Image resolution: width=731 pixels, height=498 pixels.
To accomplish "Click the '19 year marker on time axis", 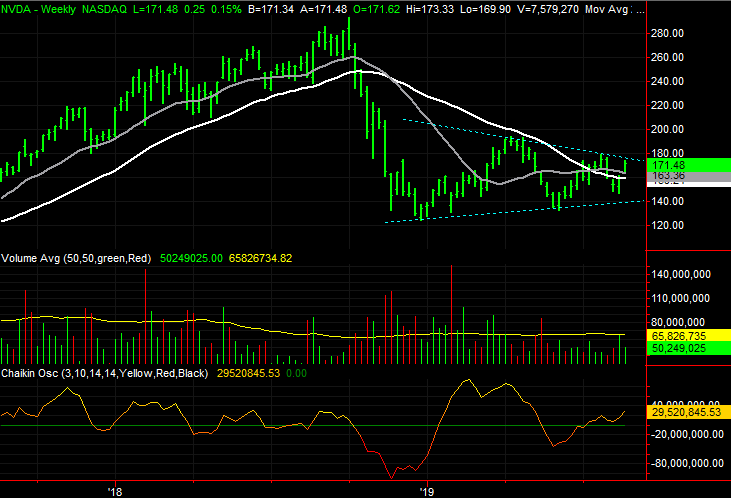I will pyautogui.click(x=427, y=491).
